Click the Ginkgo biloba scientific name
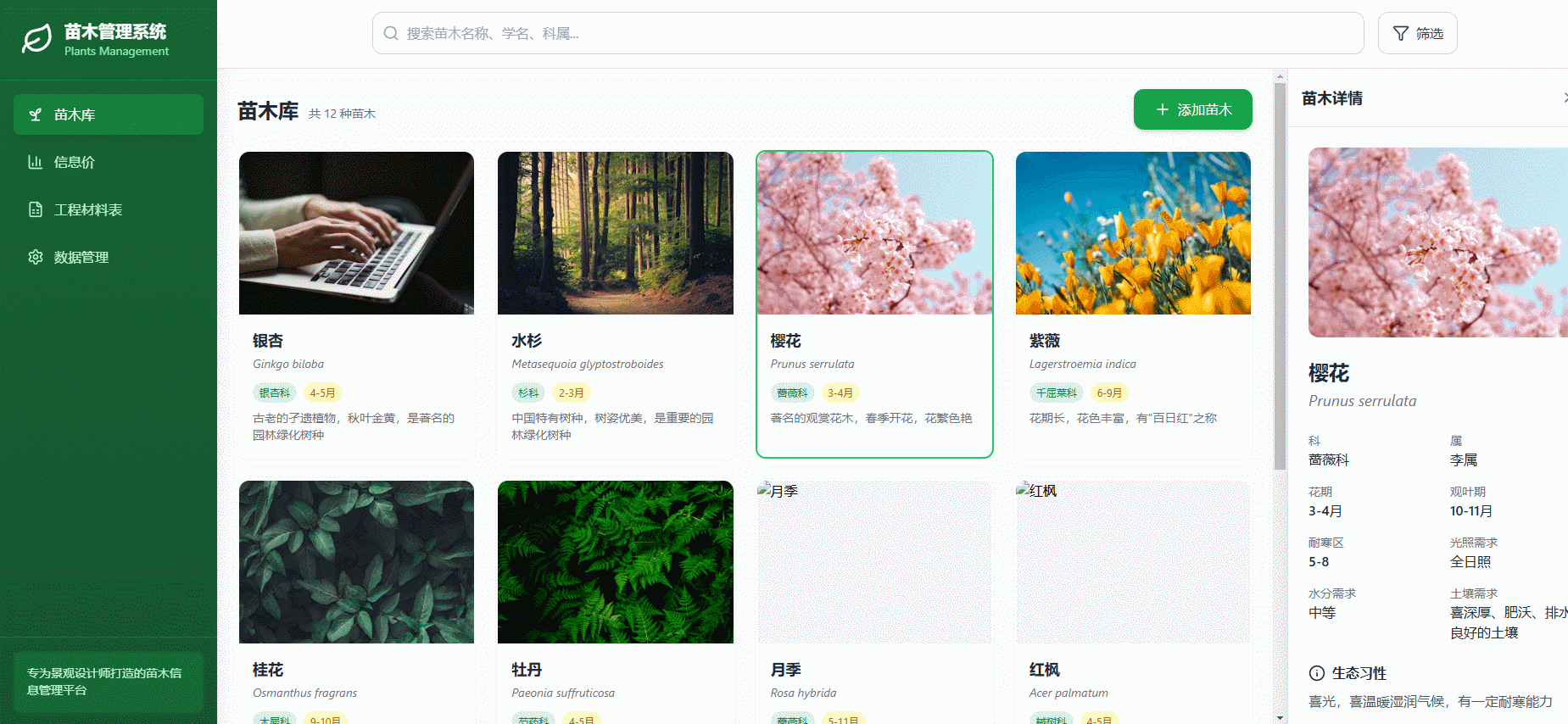1568x724 pixels. 288,364
